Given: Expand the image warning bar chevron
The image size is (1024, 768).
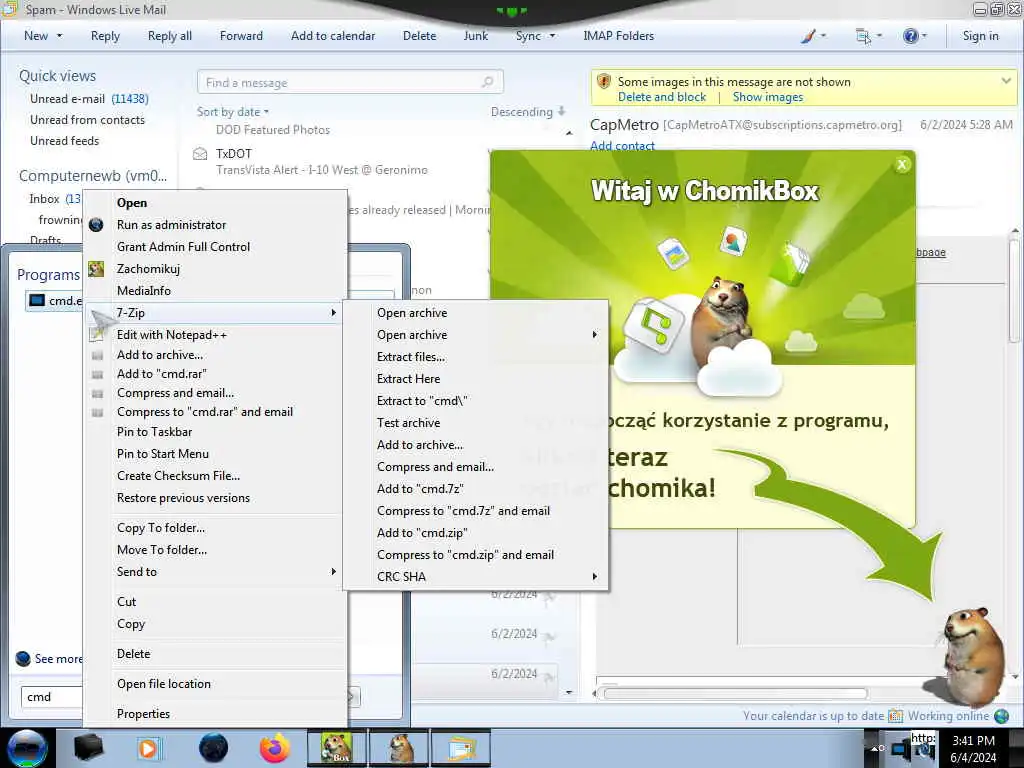Looking at the screenshot, I should [1006, 82].
